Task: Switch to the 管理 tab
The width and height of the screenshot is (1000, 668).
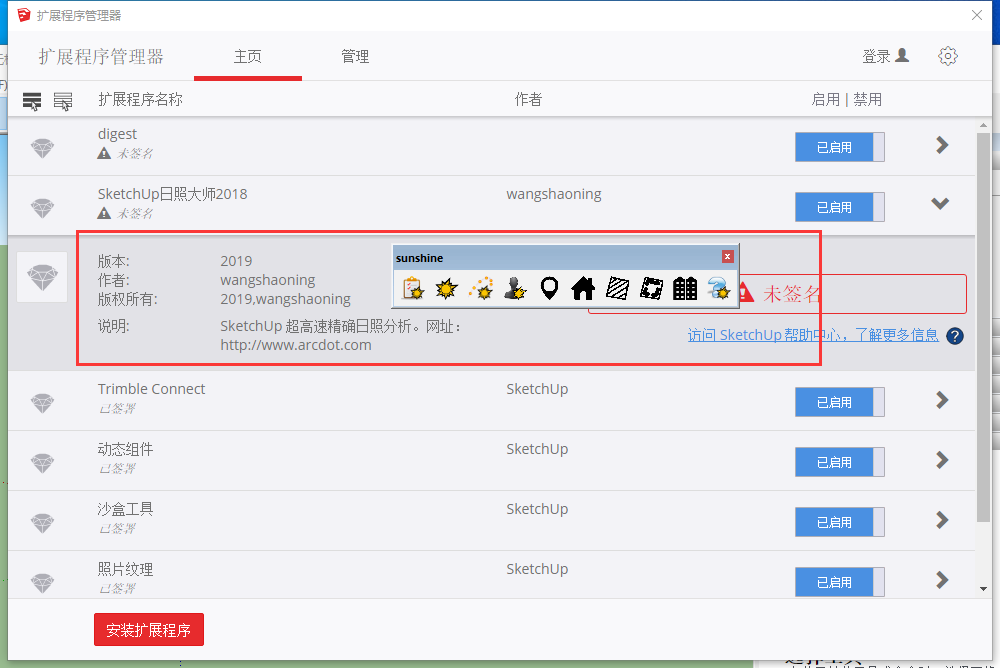Action: point(355,57)
